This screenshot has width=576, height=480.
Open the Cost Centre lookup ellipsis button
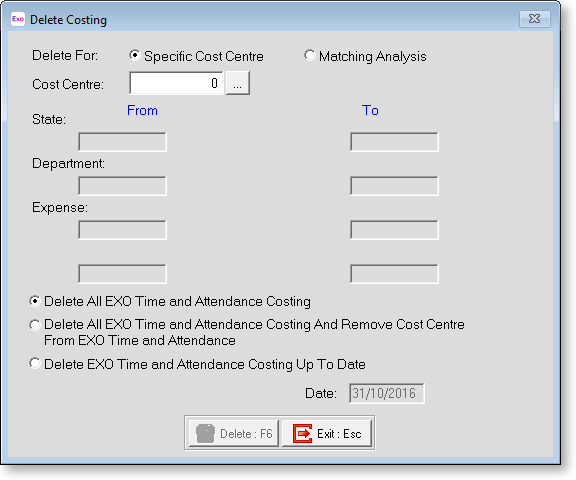pos(238,83)
